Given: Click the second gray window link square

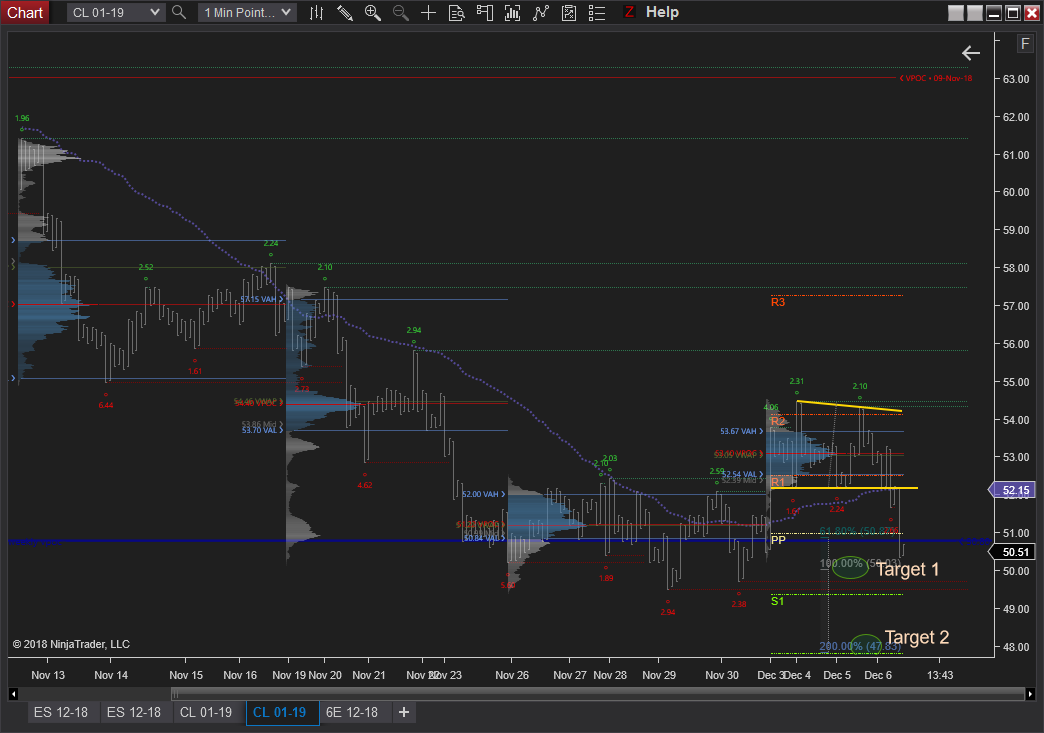Looking at the screenshot, I should coord(975,13).
